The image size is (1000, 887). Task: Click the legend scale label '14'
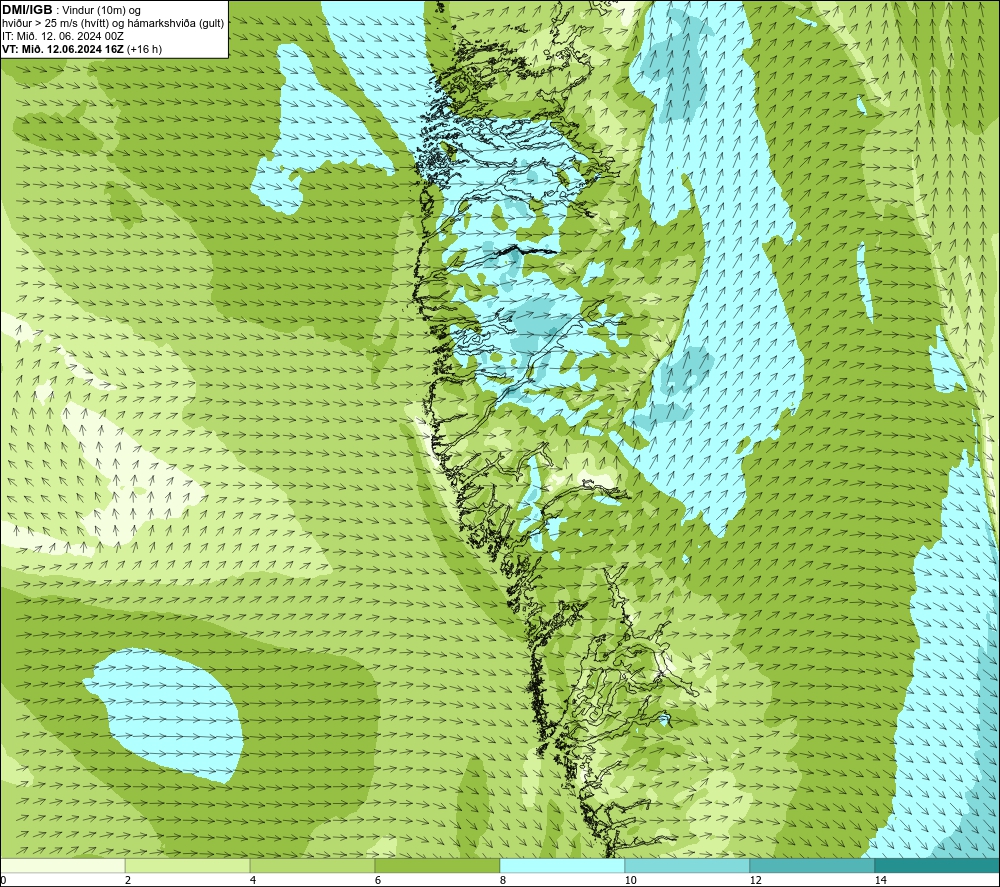coord(880,881)
